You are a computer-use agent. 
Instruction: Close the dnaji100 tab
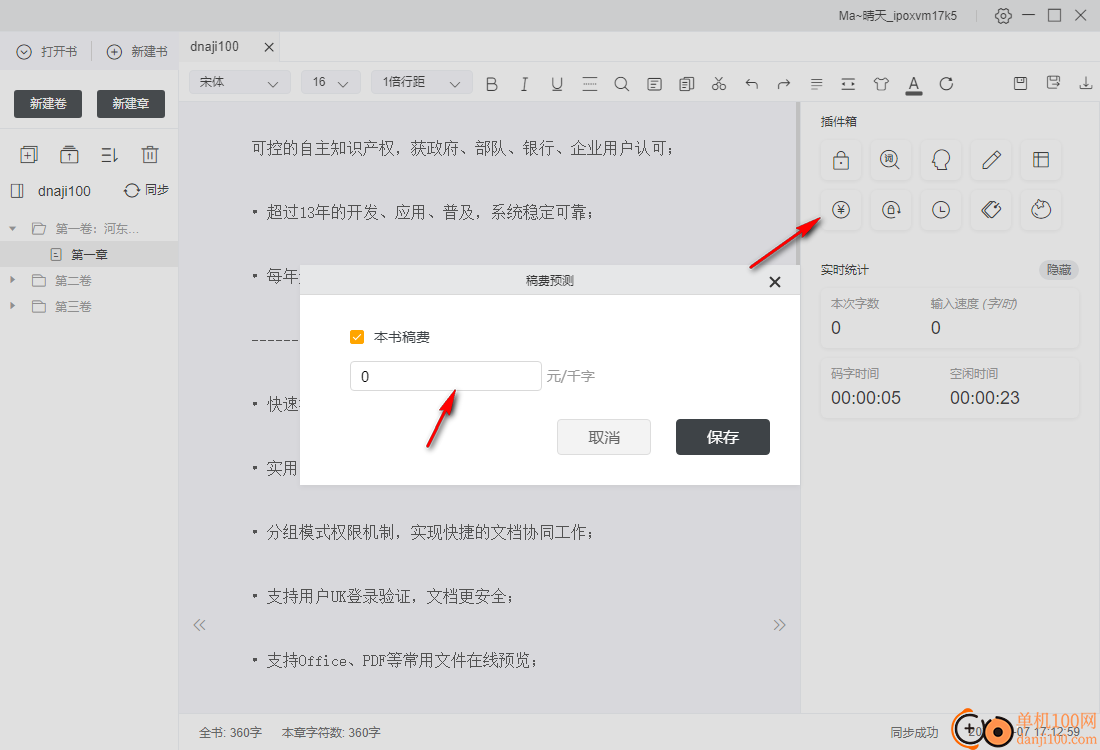[269, 47]
